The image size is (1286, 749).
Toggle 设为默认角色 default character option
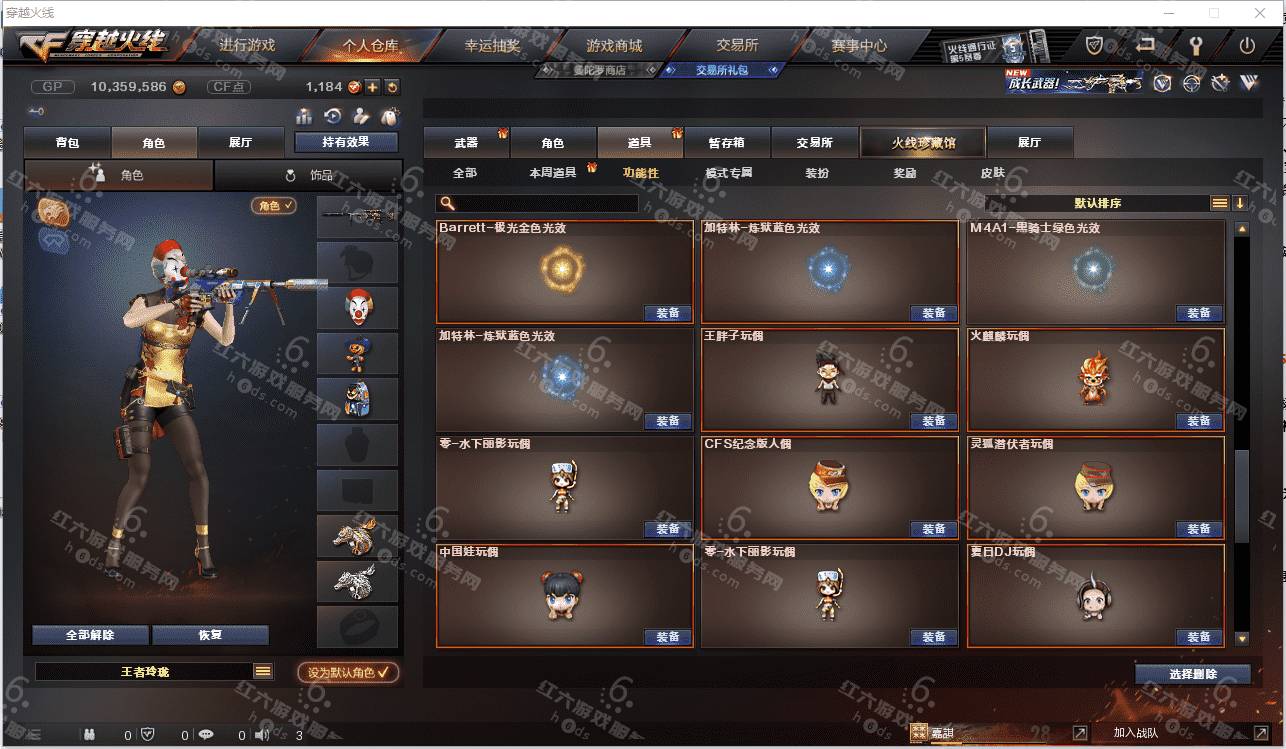(348, 672)
